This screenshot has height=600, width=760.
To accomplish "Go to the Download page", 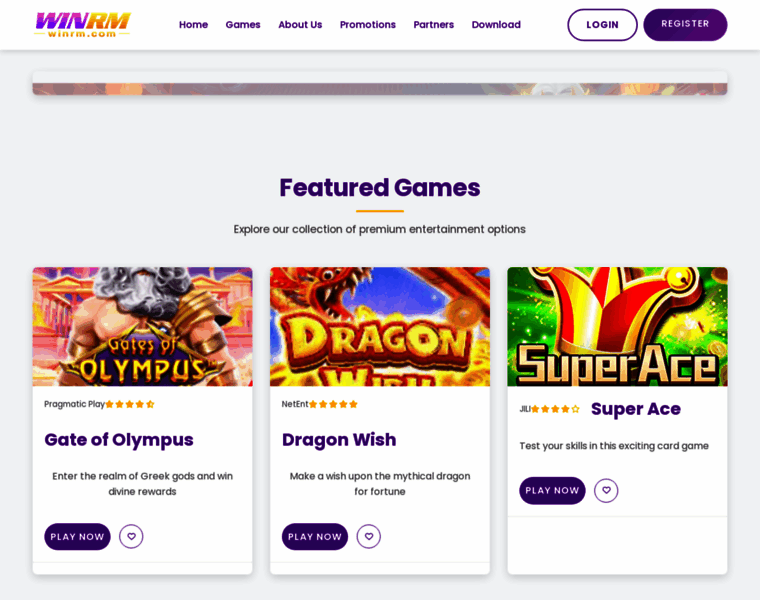I will (496, 25).
